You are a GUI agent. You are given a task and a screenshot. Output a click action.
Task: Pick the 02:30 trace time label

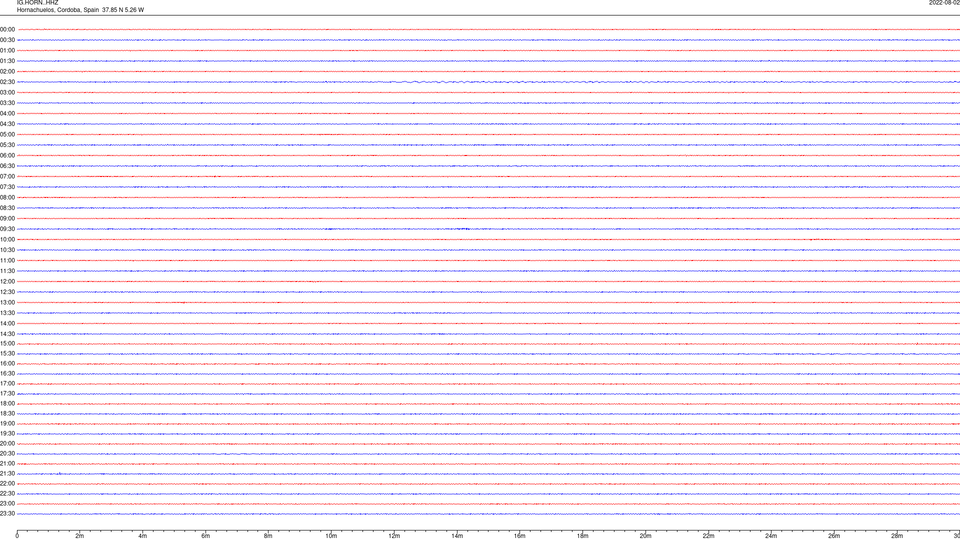7,82
